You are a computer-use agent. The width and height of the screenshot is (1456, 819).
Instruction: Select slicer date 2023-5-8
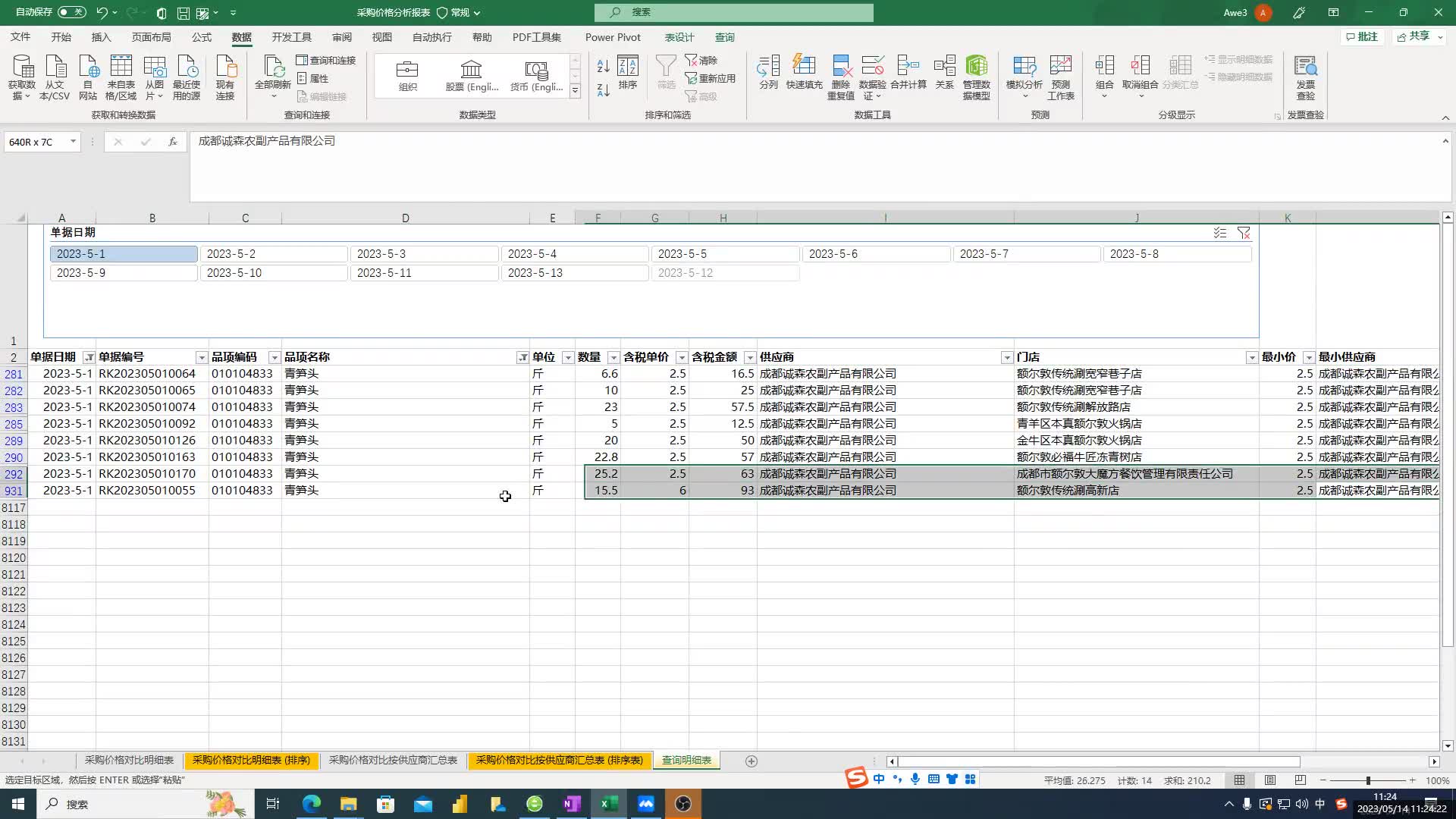pyautogui.click(x=1177, y=254)
